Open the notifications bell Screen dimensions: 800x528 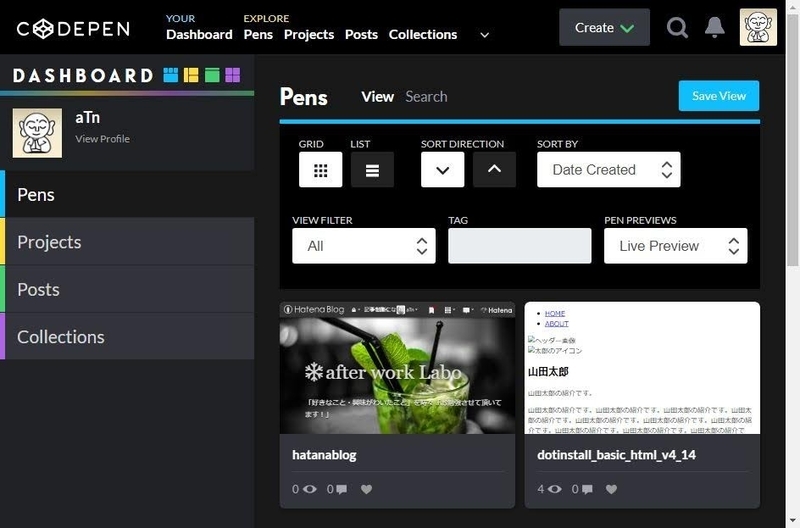tap(715, 28)
